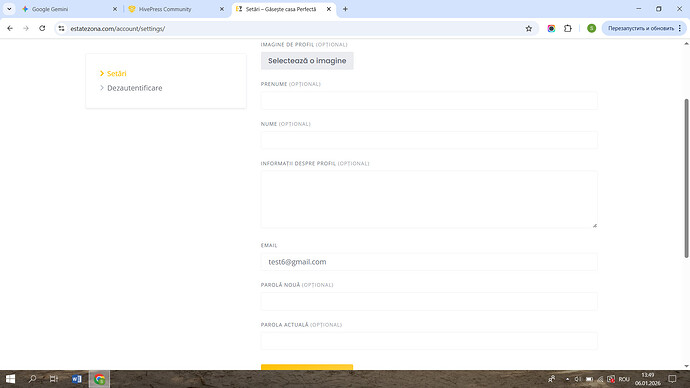This screenshot has width=690, height=388.
Task: Open the Extensions puzzle icon
Action: tap(568, 28)
